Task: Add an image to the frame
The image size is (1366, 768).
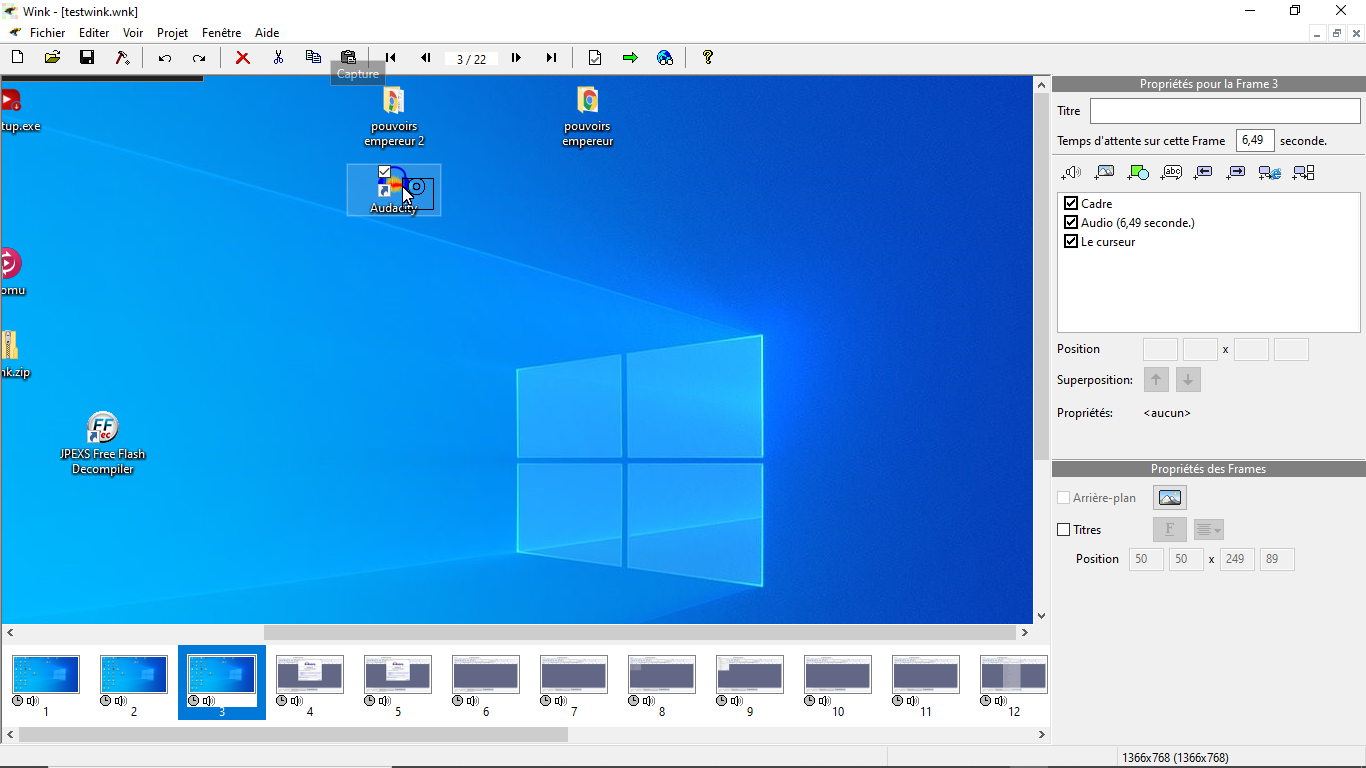Action: pyautogui.click(x=1104, y=173)
